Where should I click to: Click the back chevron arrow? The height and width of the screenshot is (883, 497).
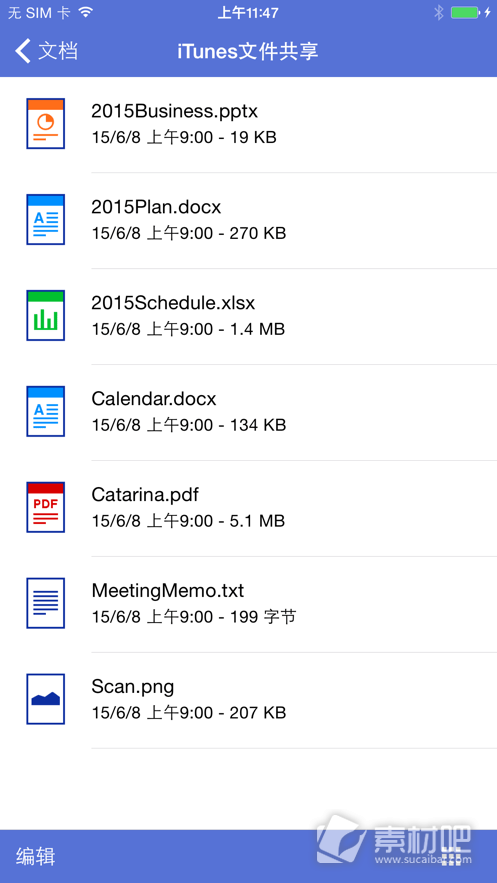[23, 51]
